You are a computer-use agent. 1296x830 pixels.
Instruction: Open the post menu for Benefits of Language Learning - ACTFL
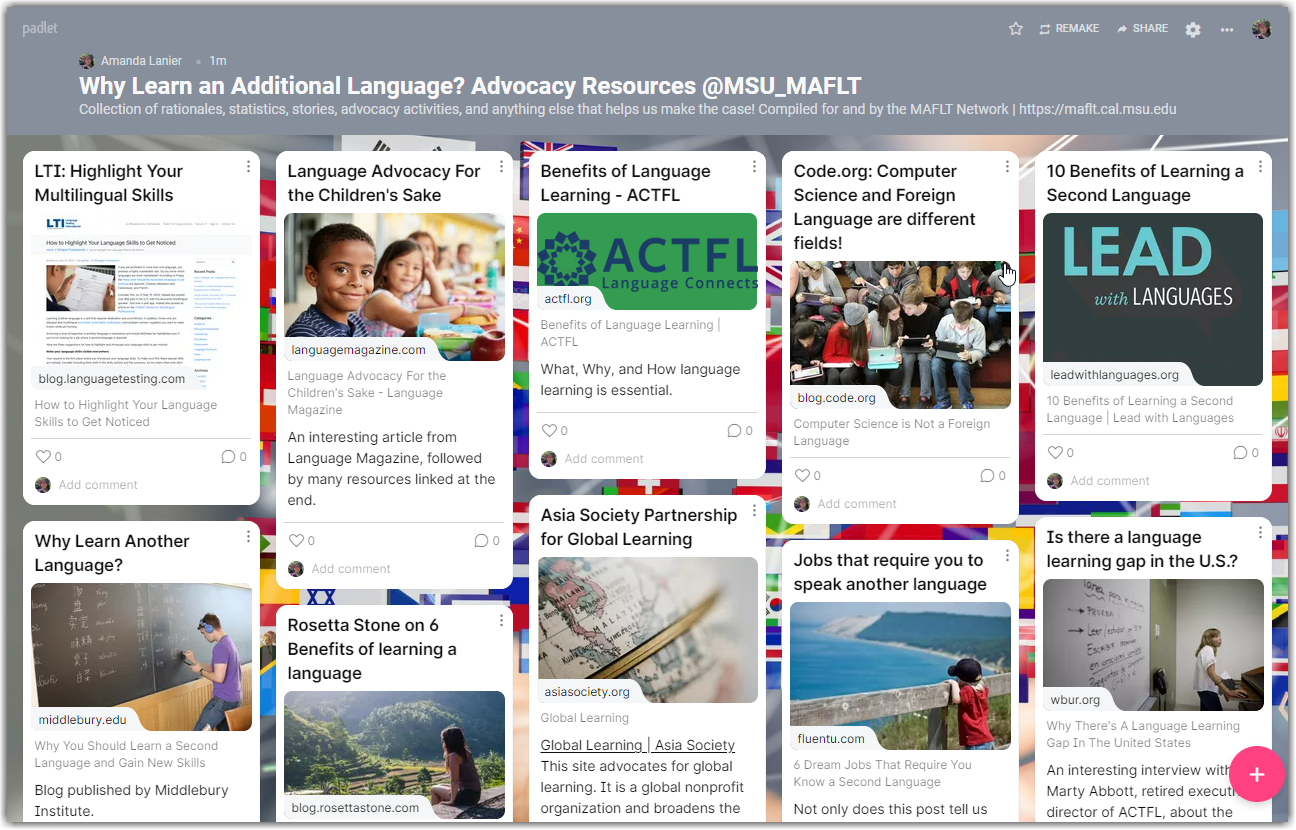pyautogui.click(x=754, y=167)
